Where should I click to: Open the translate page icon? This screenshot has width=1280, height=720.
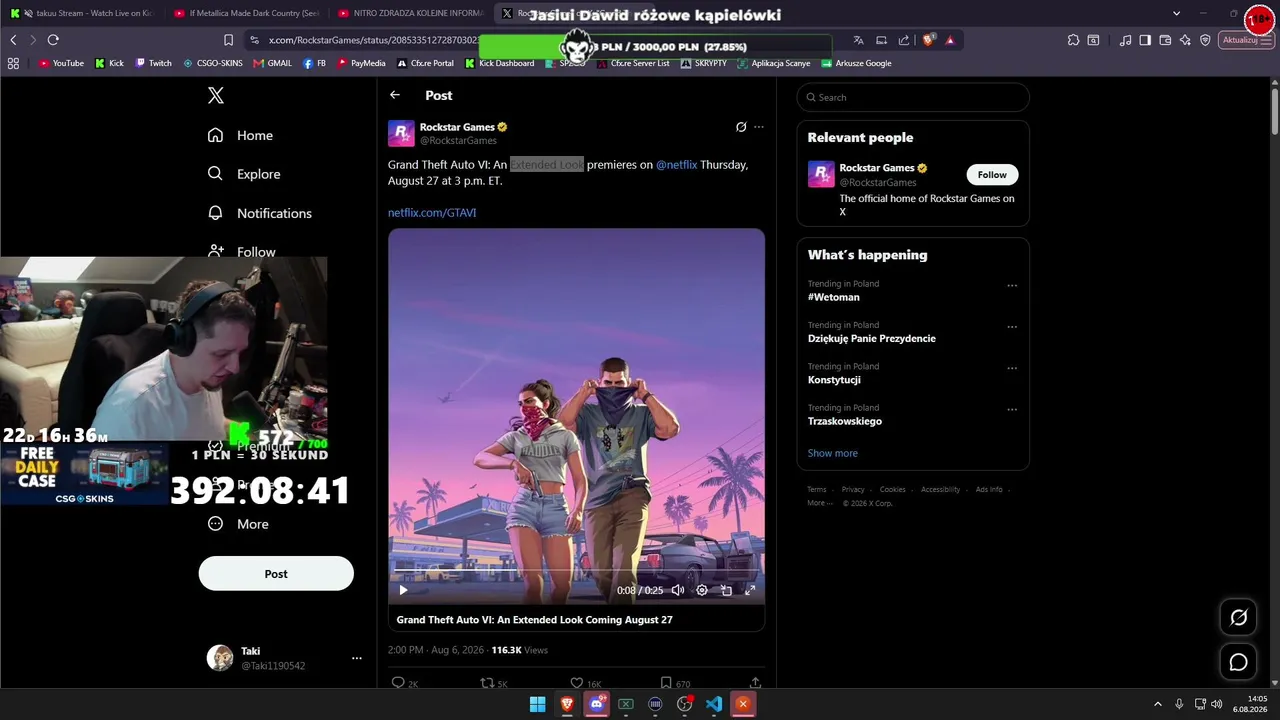[858, 40]
